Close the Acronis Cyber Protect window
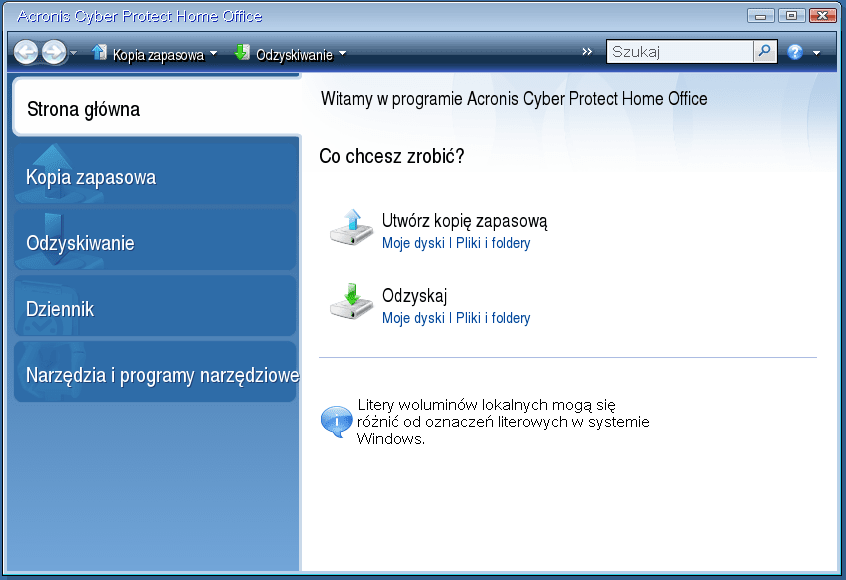 pyautogui.click(x=823, y=16)
